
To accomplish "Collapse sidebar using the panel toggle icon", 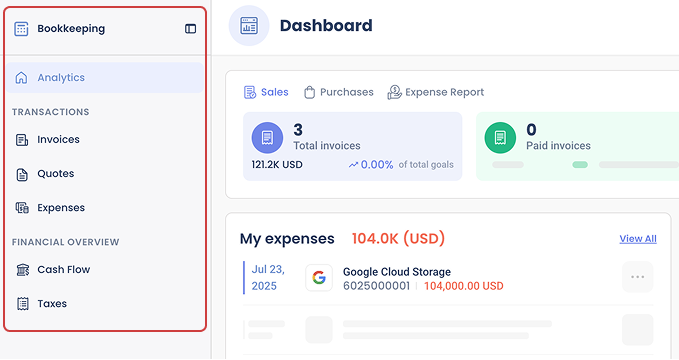I will point(191,29).
